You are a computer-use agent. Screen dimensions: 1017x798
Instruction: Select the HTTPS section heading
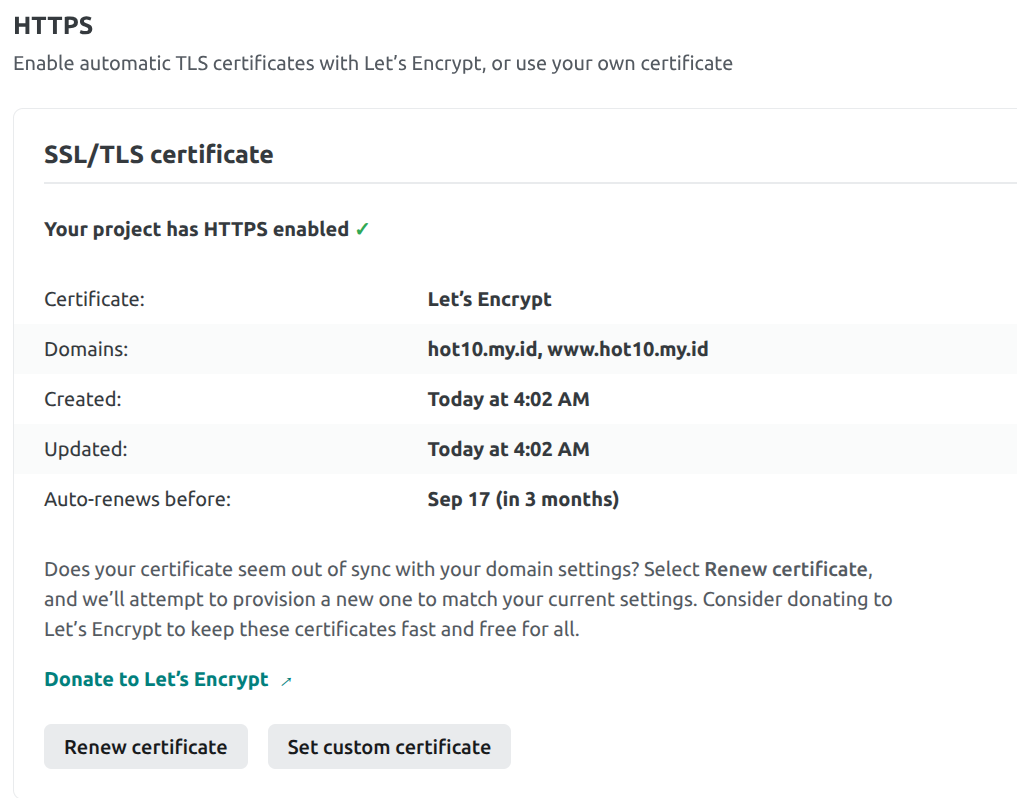tap(53, 26)
